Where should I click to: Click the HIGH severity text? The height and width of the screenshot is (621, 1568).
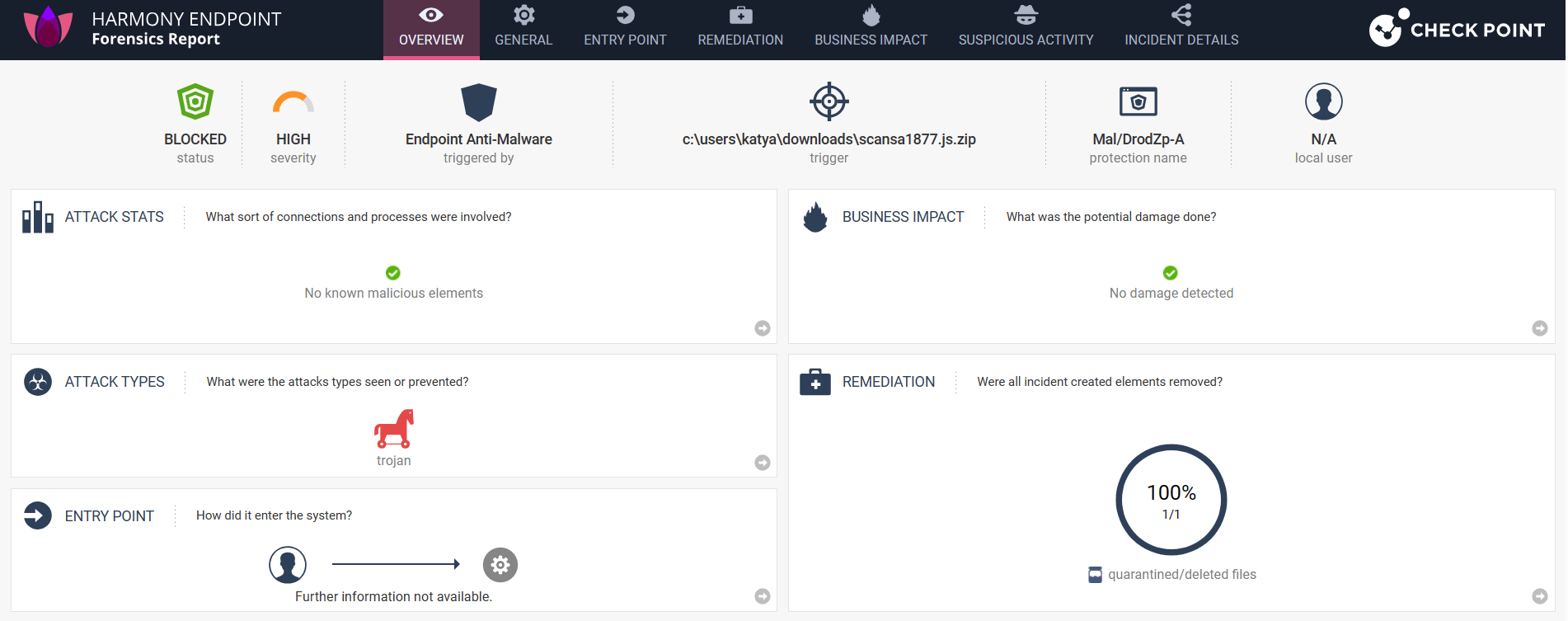click(293, 139)
